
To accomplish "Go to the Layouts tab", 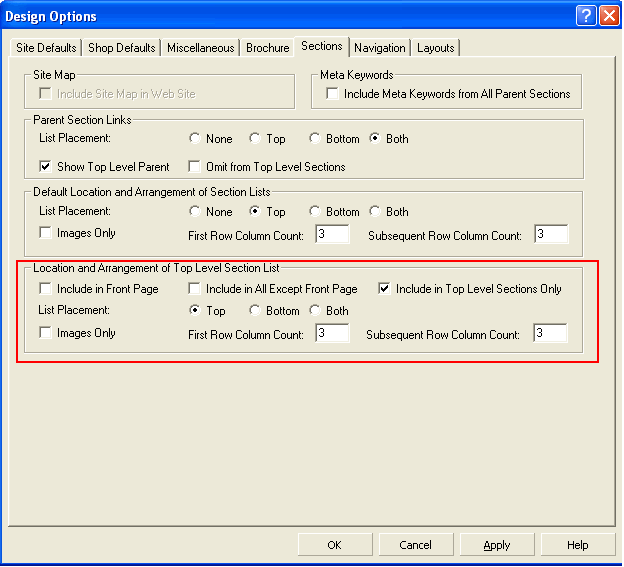I will click(x=435, y=48).
